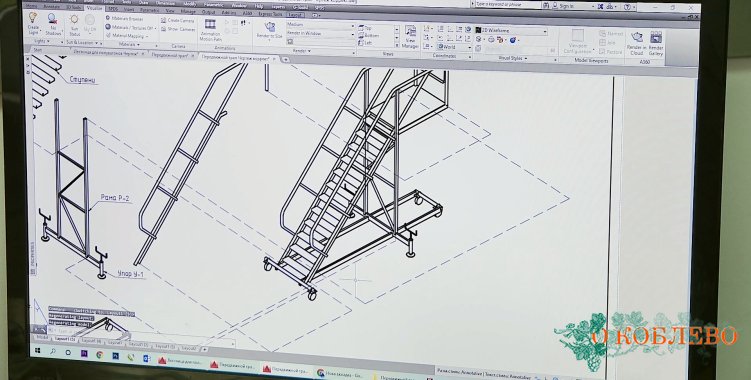Select the No Shadows icon

coord(53,25)
